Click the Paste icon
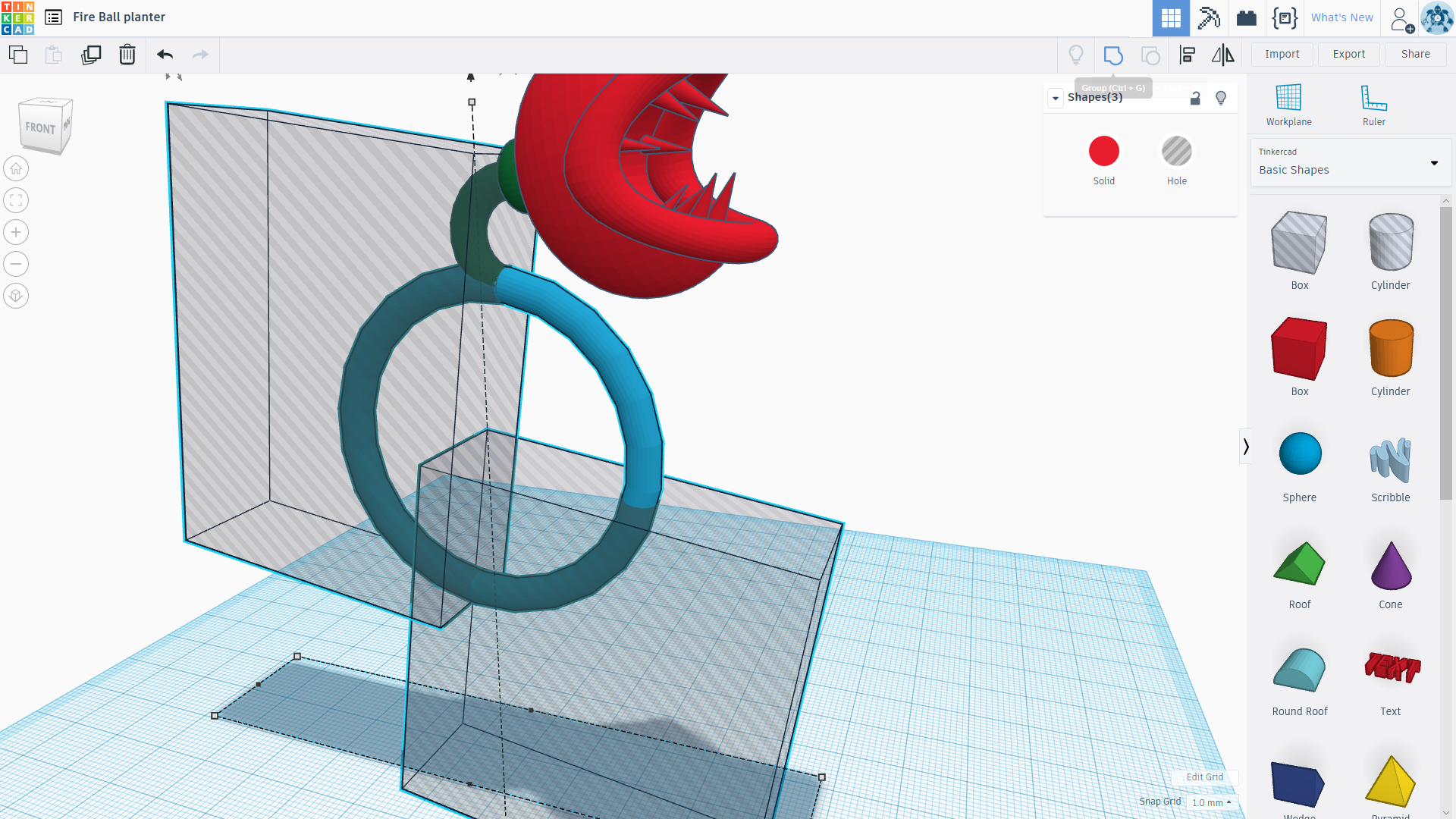Screen dimensions: 1456x819 [x=53, y=55]
